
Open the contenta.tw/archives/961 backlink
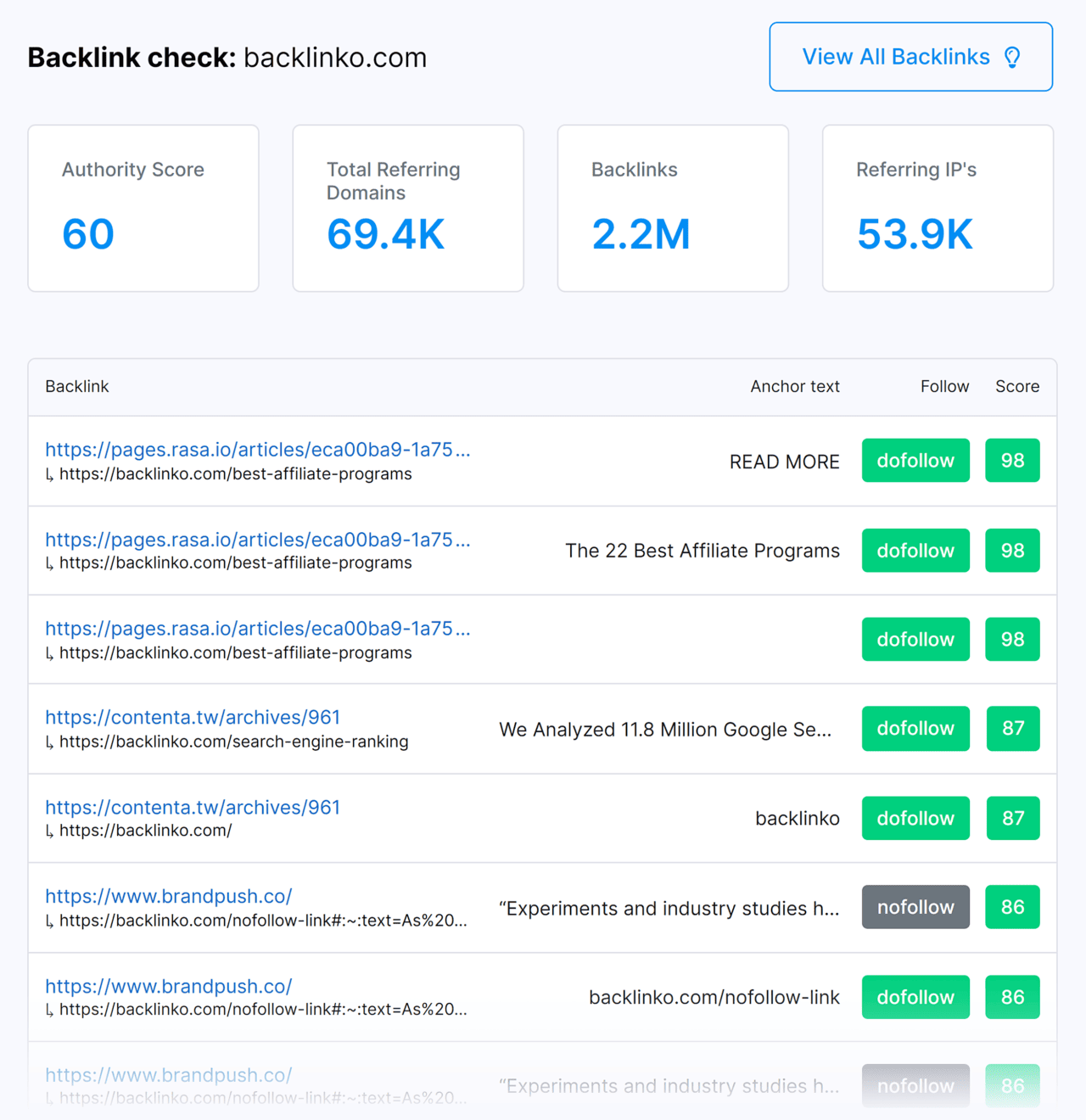point(193,717)
